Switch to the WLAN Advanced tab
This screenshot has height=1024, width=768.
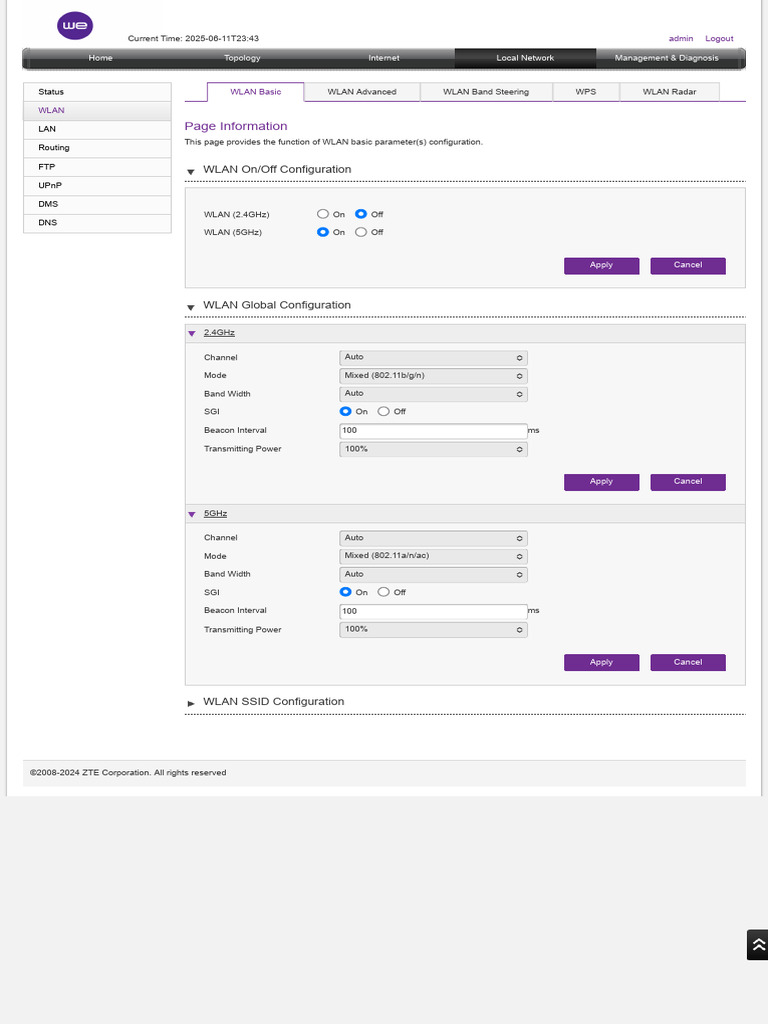pos(362,92)
